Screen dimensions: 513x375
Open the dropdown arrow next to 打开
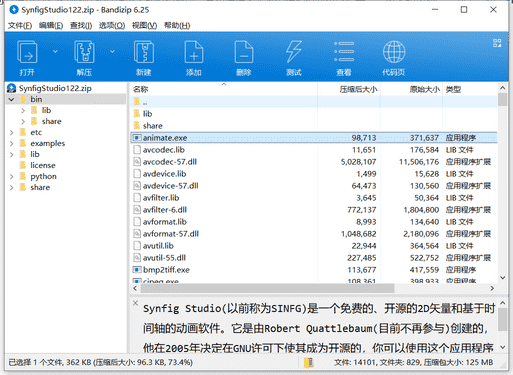[55, 51]
